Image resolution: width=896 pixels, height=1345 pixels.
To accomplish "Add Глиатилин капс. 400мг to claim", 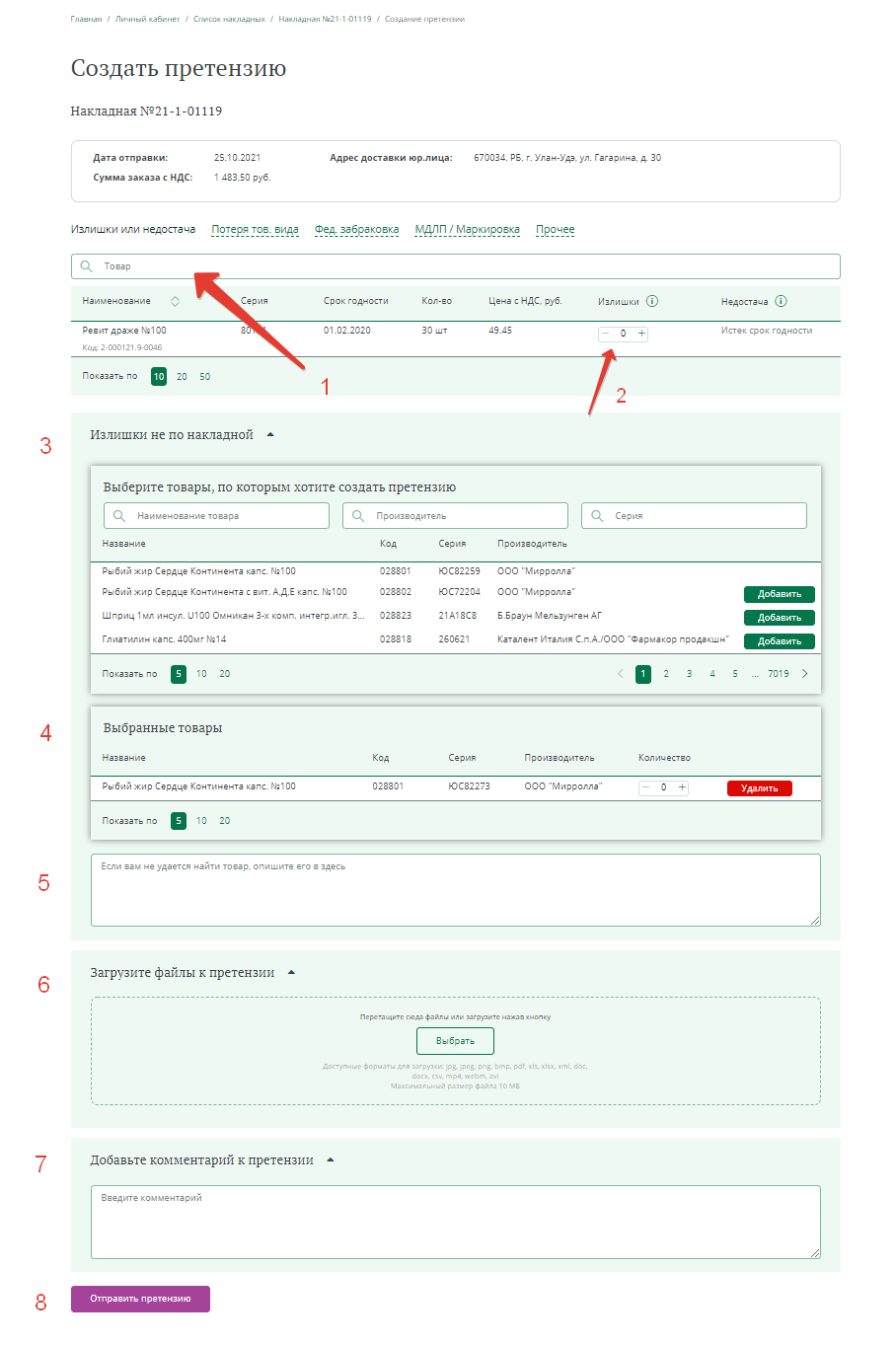I will pyautogui.click(x=779, y=641).
